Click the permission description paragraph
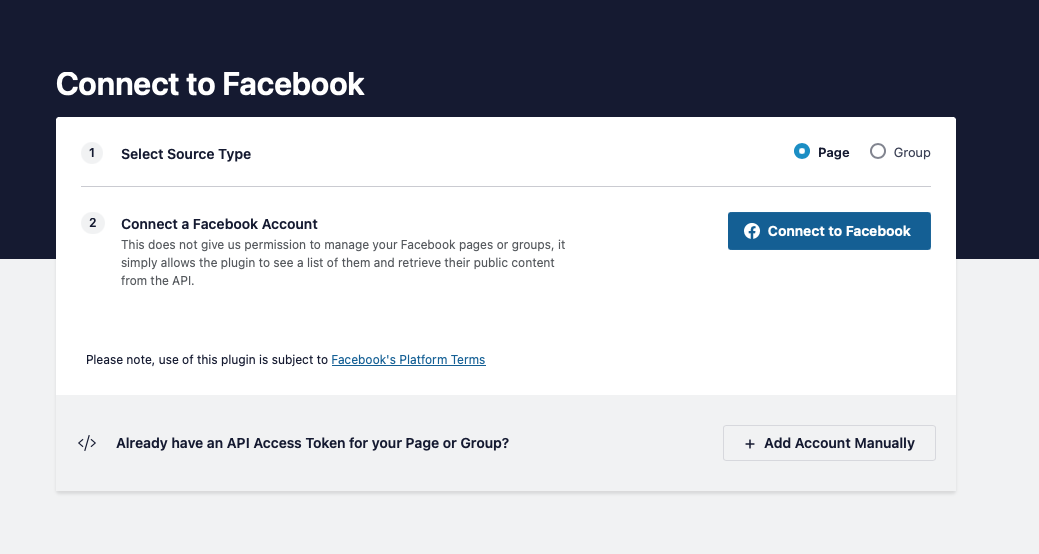 pyautogui.click(x=343, y=262)
